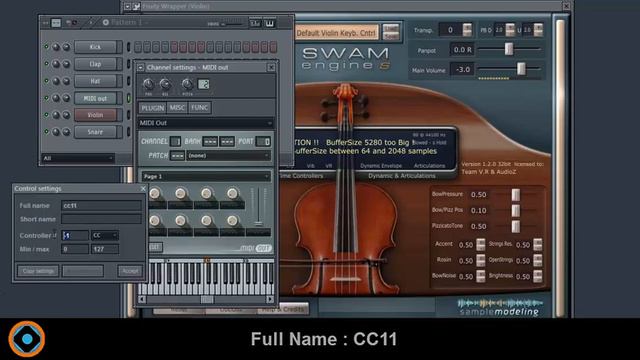Toggle the Violin channel mute LED
Screen dimensions: 640x360
coord(46,115)
